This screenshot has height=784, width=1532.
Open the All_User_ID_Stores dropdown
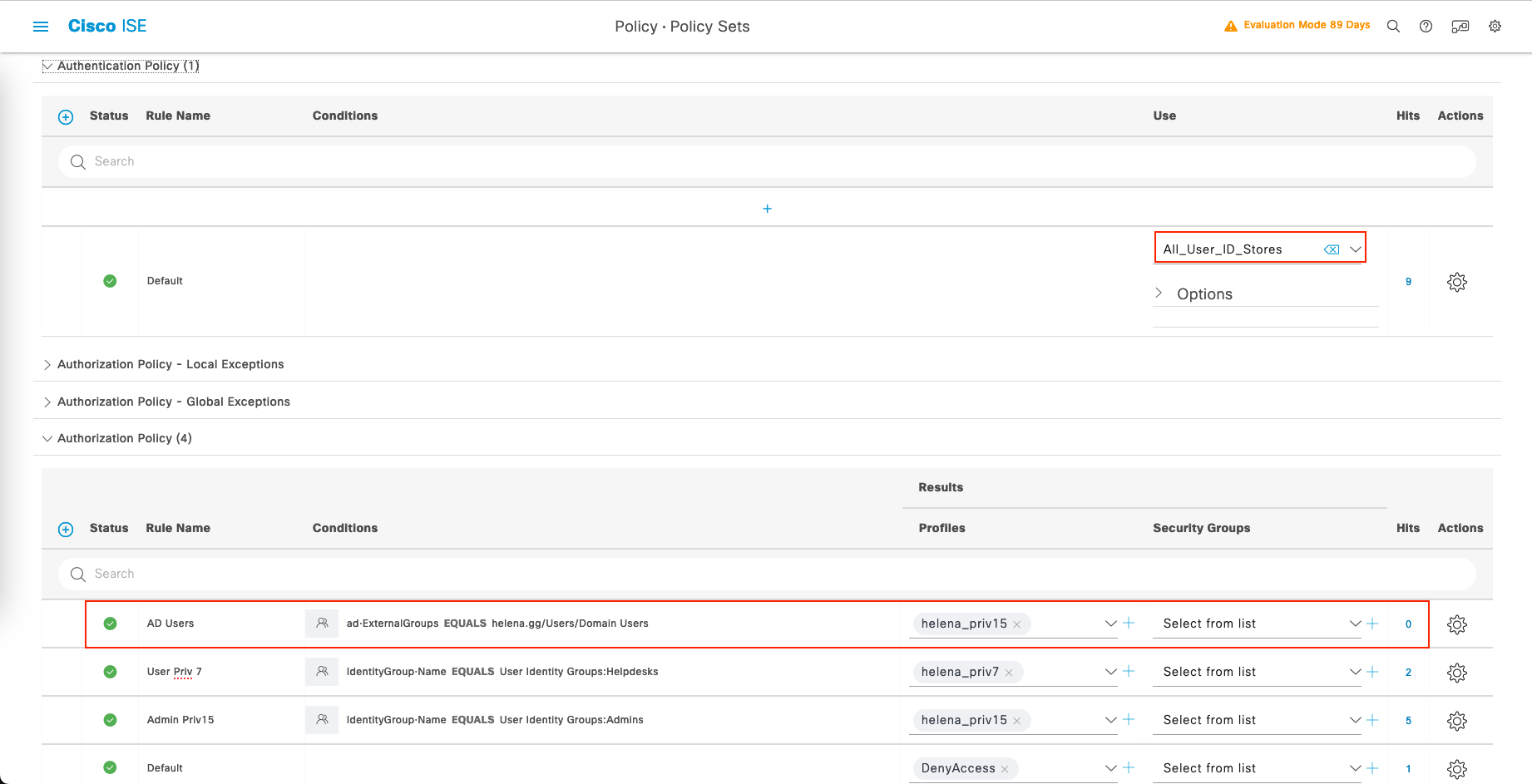[1355, 249]
